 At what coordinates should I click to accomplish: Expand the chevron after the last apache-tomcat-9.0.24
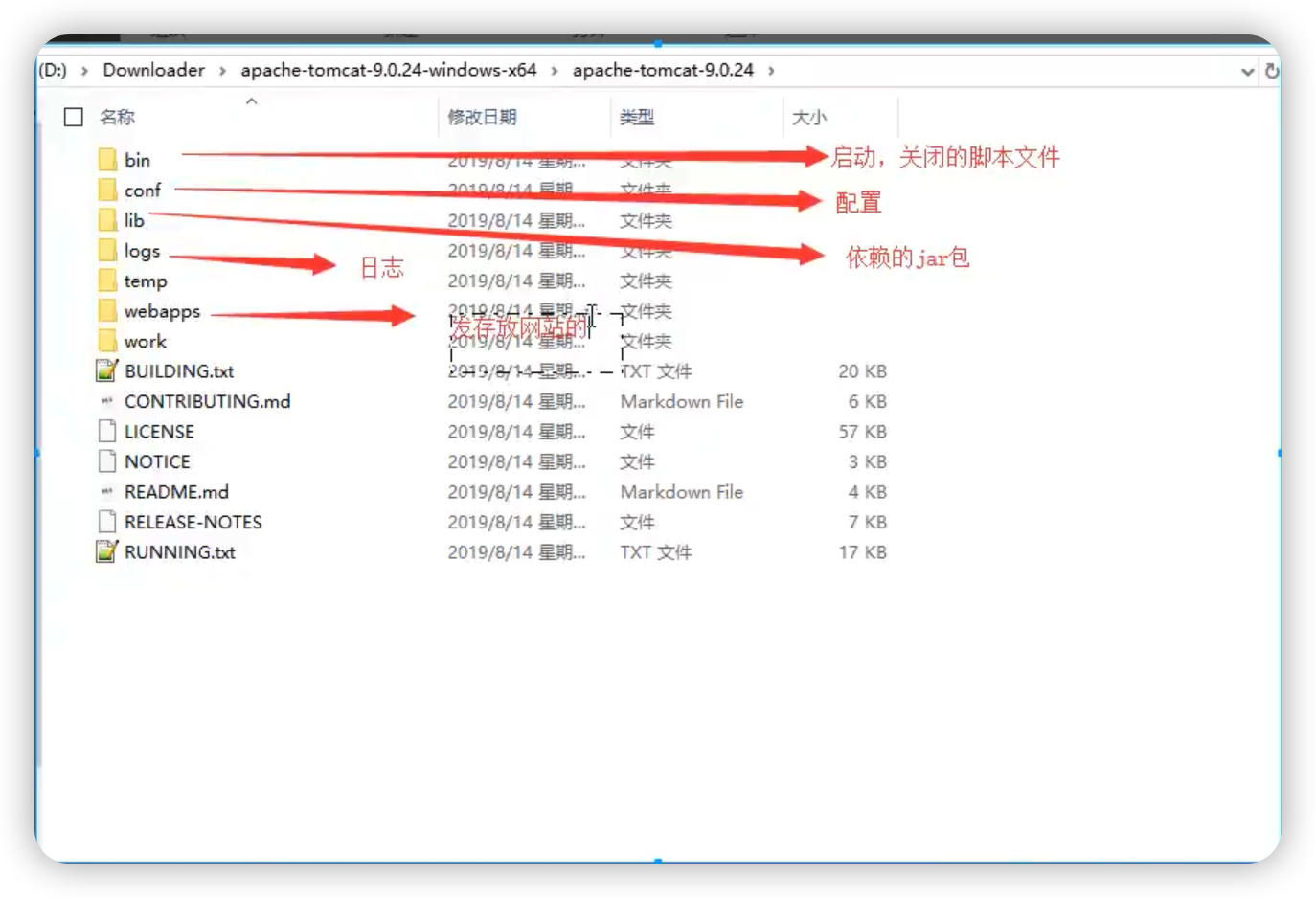(x=771, y=71)
